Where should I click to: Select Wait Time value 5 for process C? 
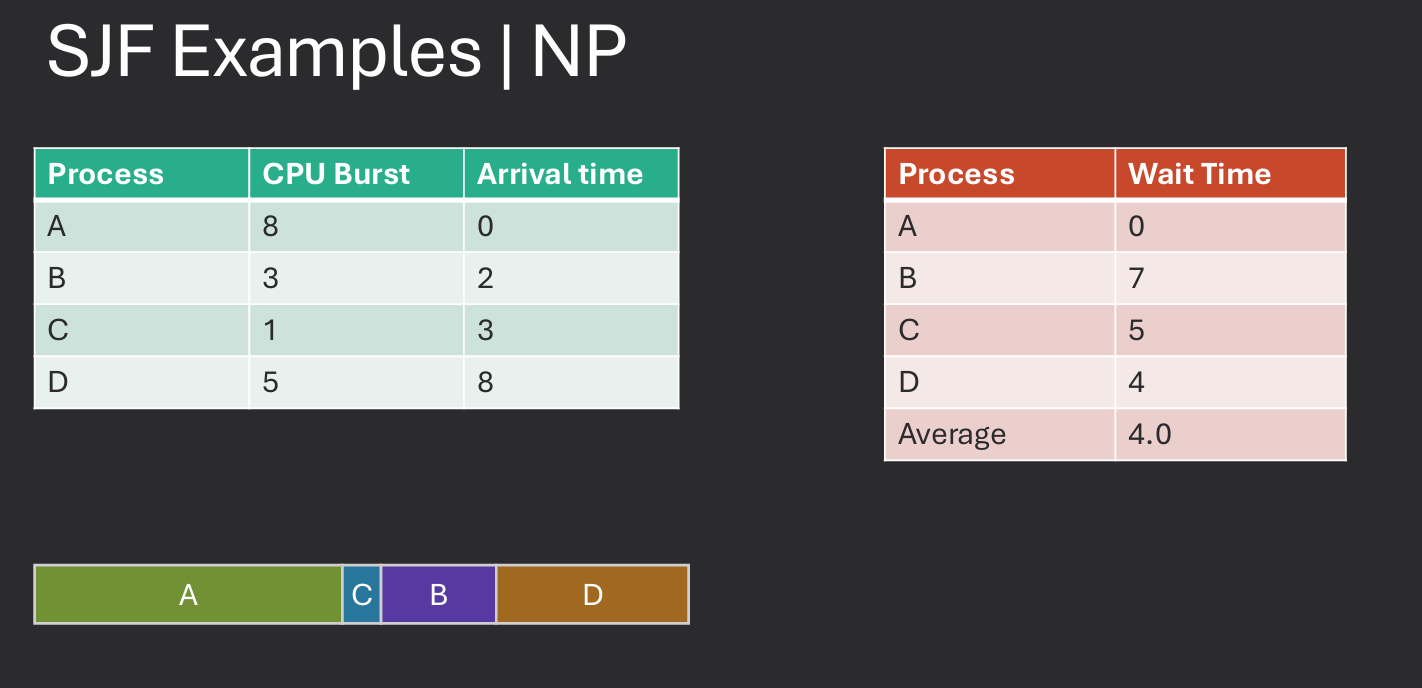1230,331
